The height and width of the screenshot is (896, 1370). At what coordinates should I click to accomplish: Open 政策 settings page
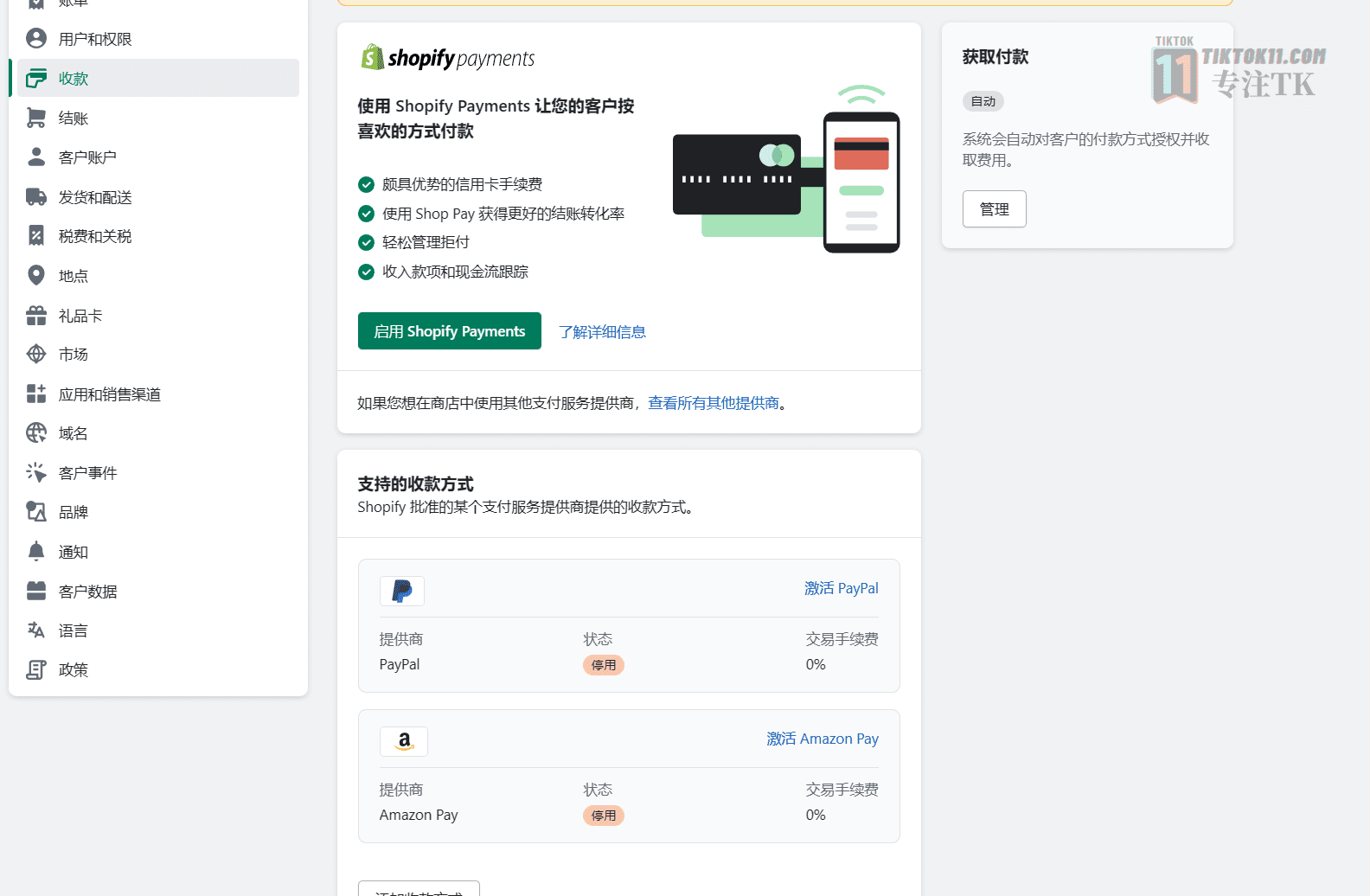158,669
